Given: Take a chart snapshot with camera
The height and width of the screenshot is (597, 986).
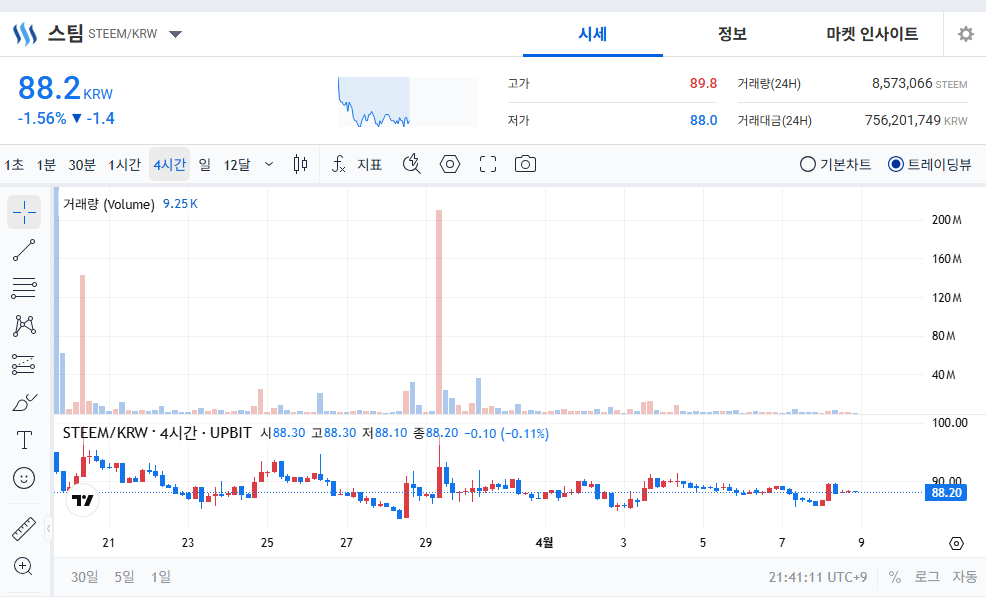Looking at the screenshot, I should pyautogui.click(x=525, y=164).
